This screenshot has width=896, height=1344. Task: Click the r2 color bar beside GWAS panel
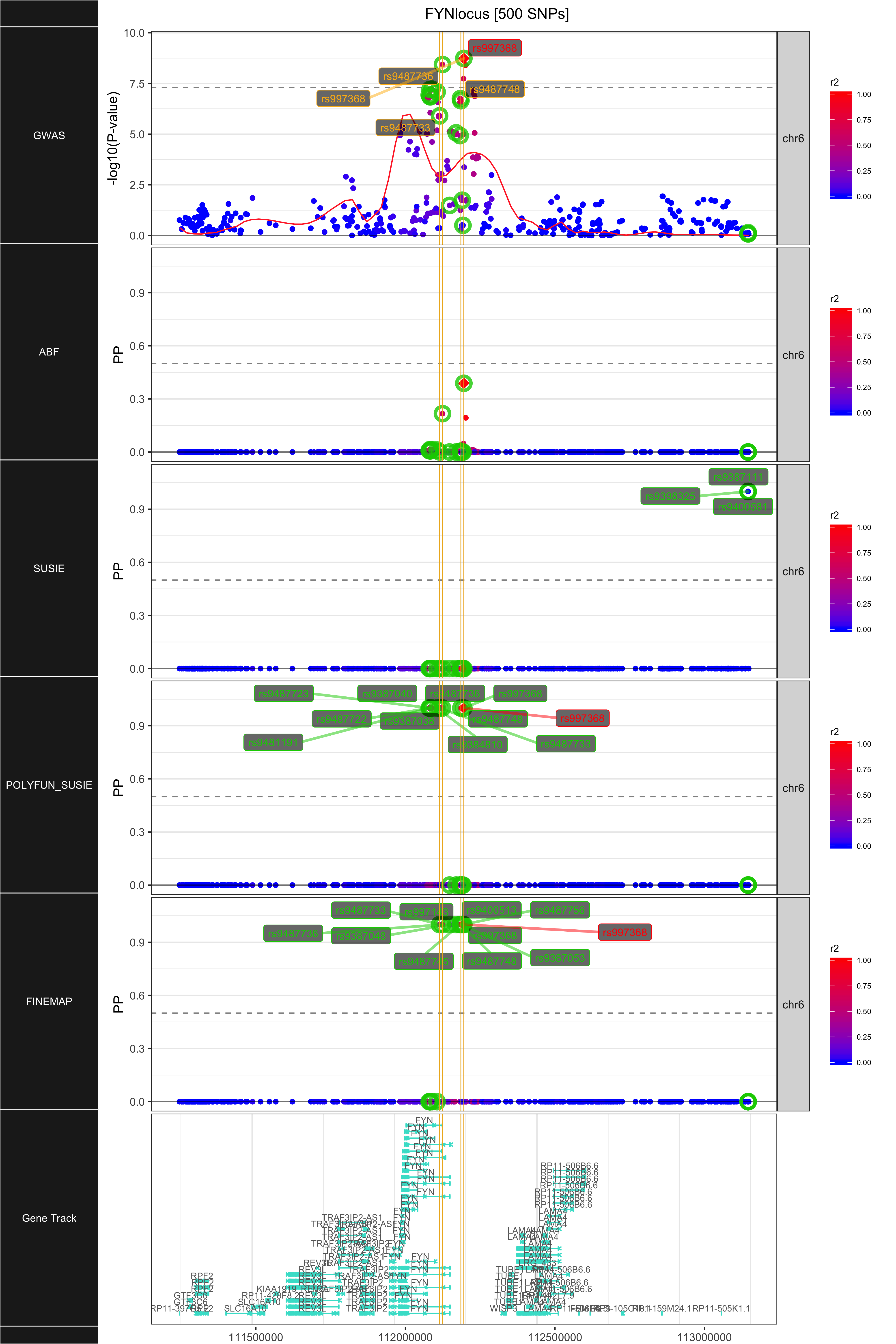(841, 145)
